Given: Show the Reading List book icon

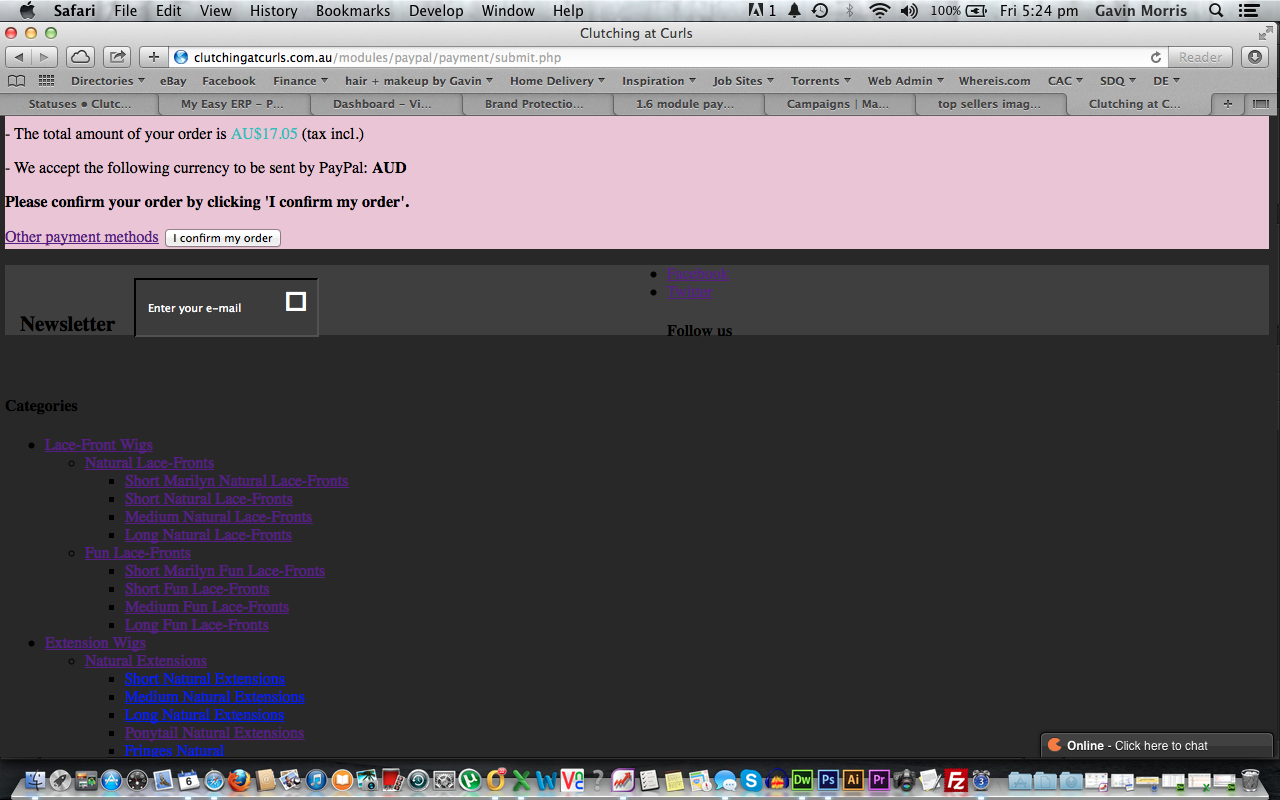Looking at the screenshot, I should 17,81.
